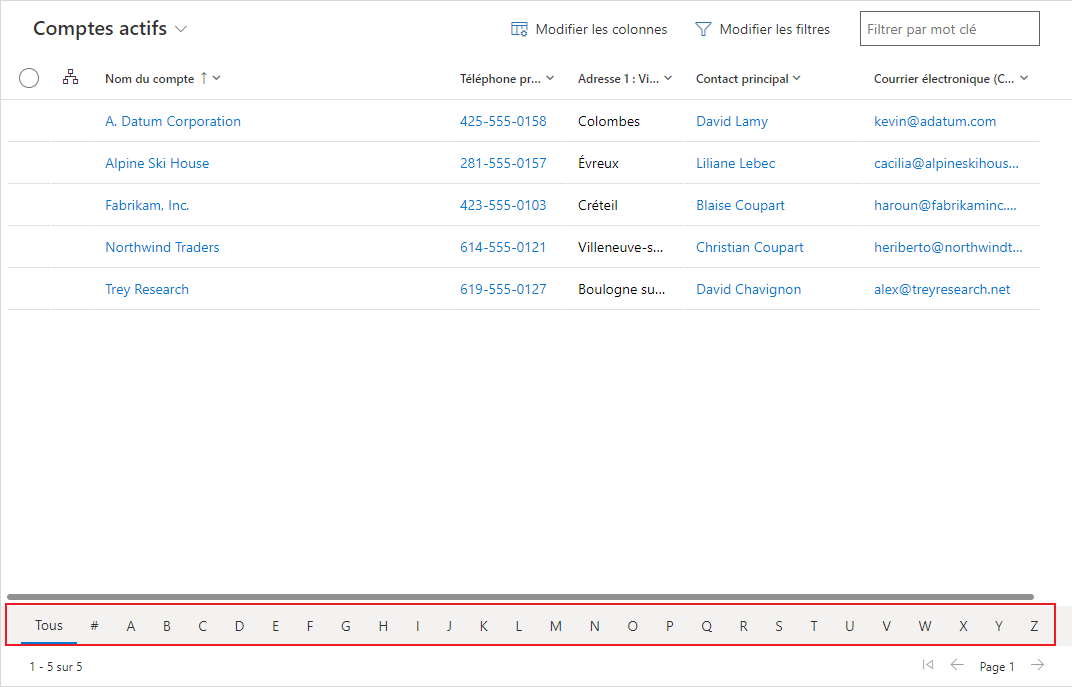Filter accounts by letter A
1072x687 pixels.
point(131,626)
